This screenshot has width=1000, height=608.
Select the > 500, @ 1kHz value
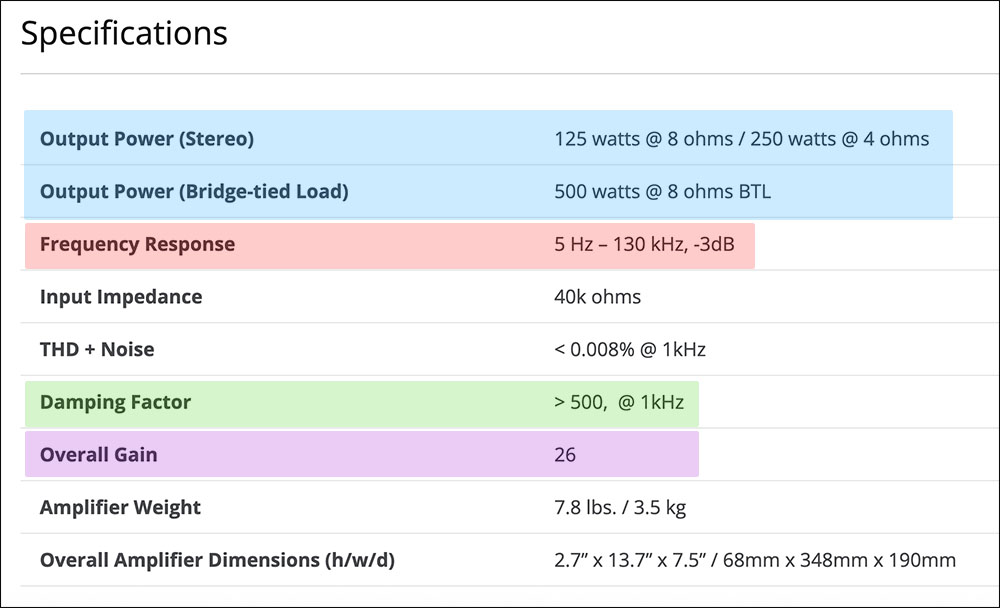[x=619, y=403]
